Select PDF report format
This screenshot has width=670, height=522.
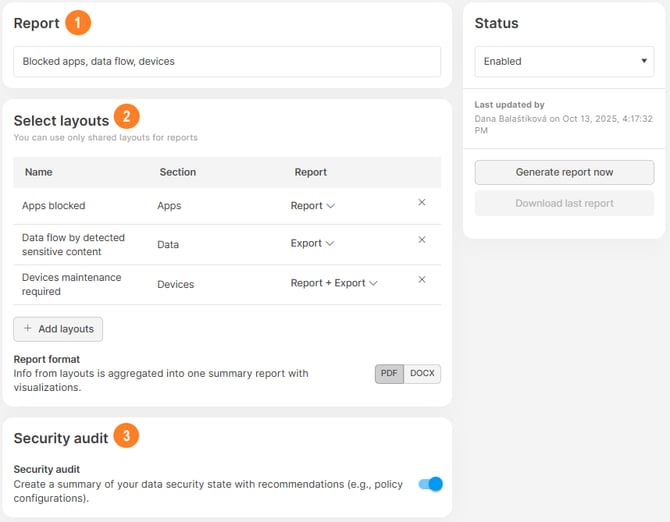(389, 373)
